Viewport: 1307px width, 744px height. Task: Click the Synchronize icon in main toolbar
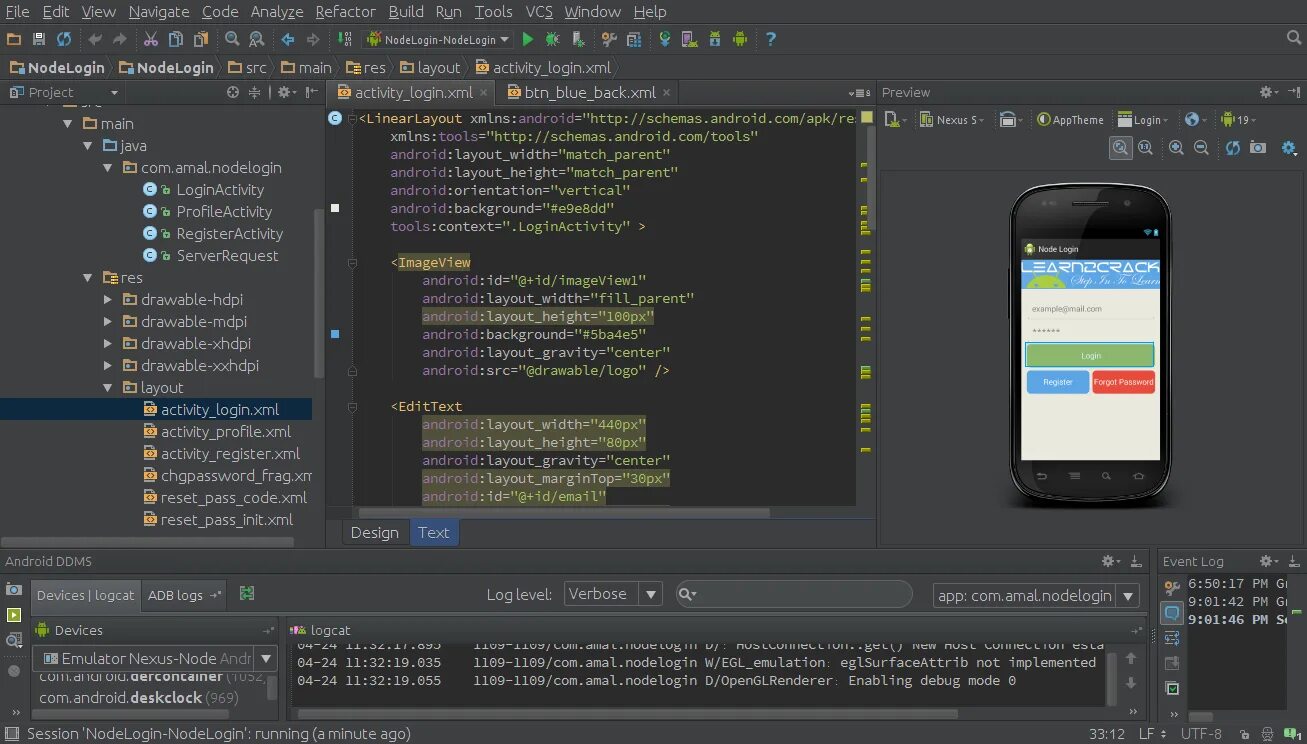[64, 39]
